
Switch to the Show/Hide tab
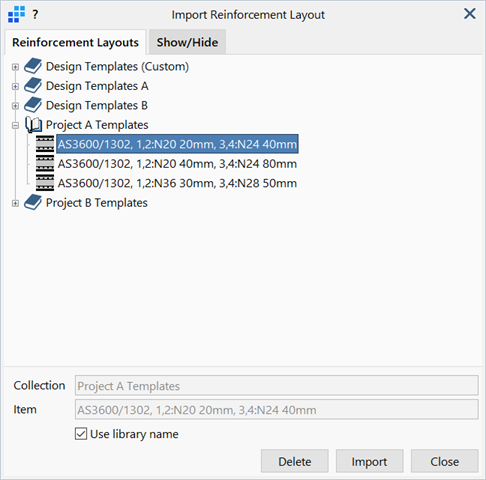(187, 42)
